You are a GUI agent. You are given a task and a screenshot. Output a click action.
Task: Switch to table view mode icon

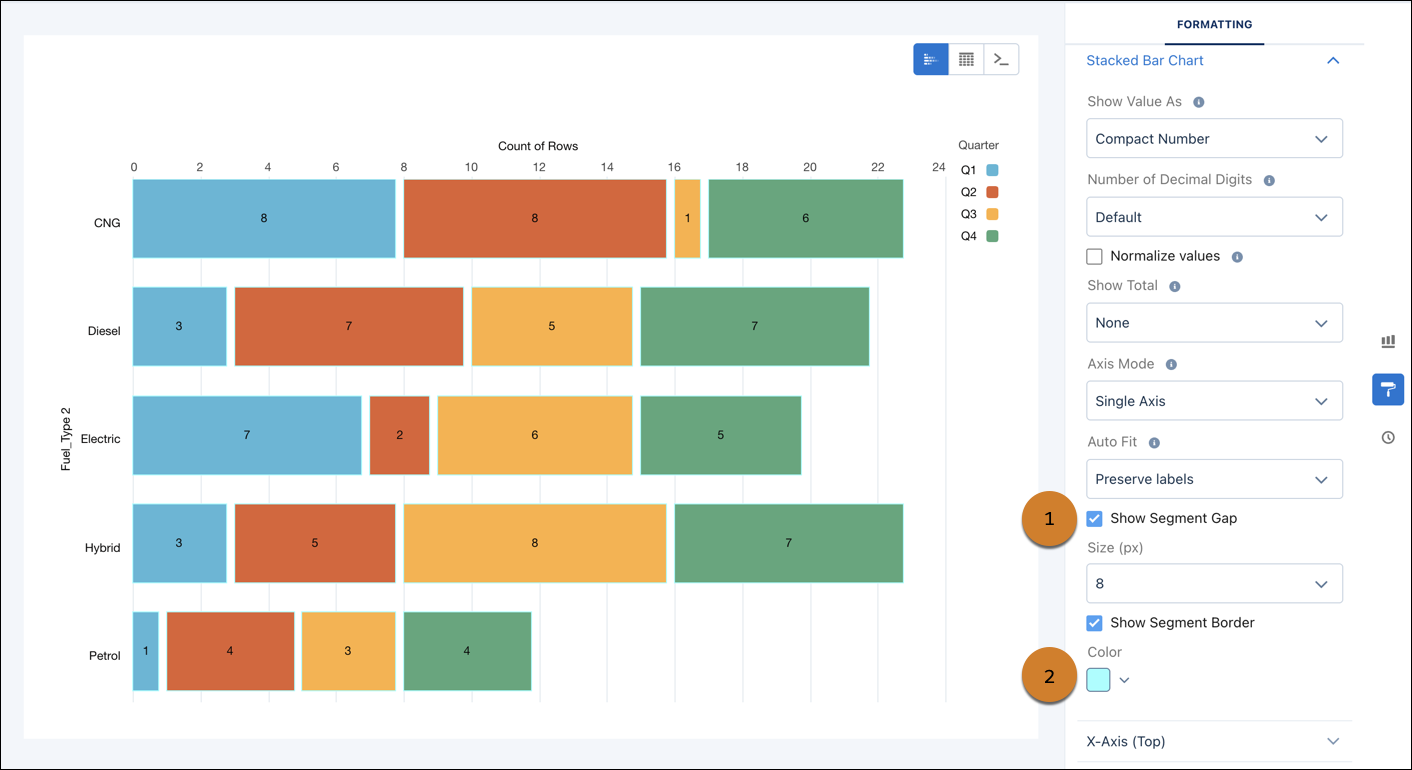(966, 60)
